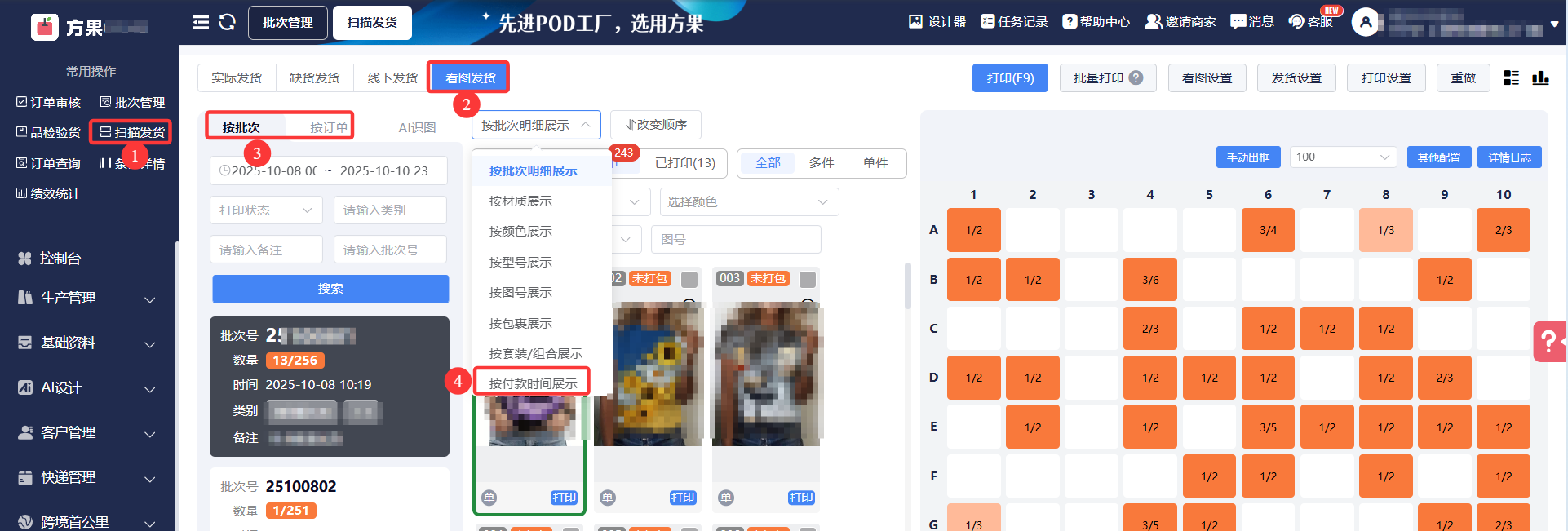Open 客服 customer service
This screenshot has width=1568, height=531.
click(1310, 22)
